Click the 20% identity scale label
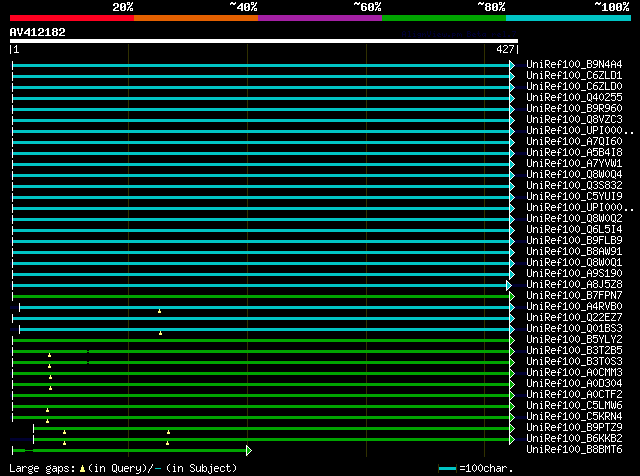 (123, 7)
